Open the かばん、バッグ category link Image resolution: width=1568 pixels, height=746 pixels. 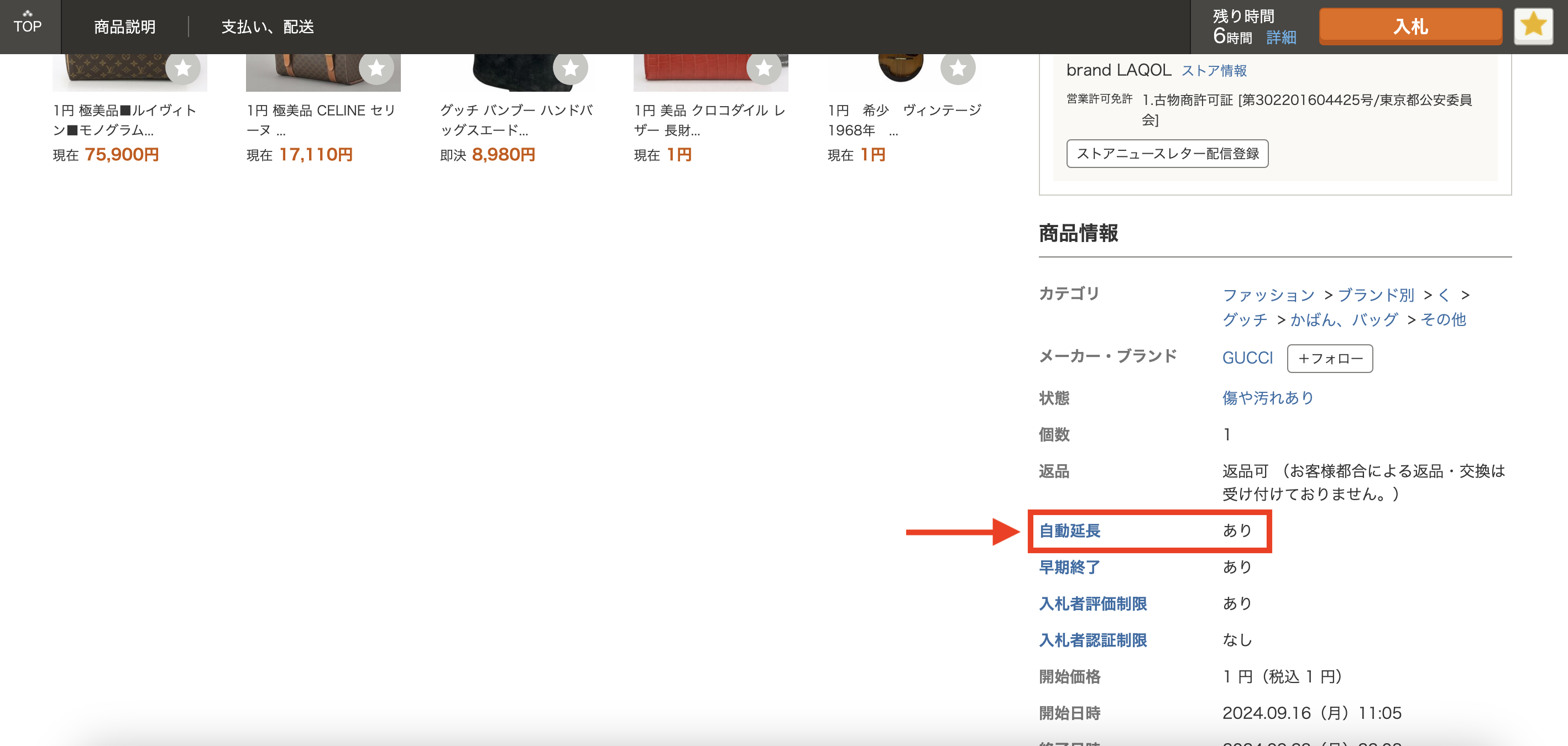1344,319
